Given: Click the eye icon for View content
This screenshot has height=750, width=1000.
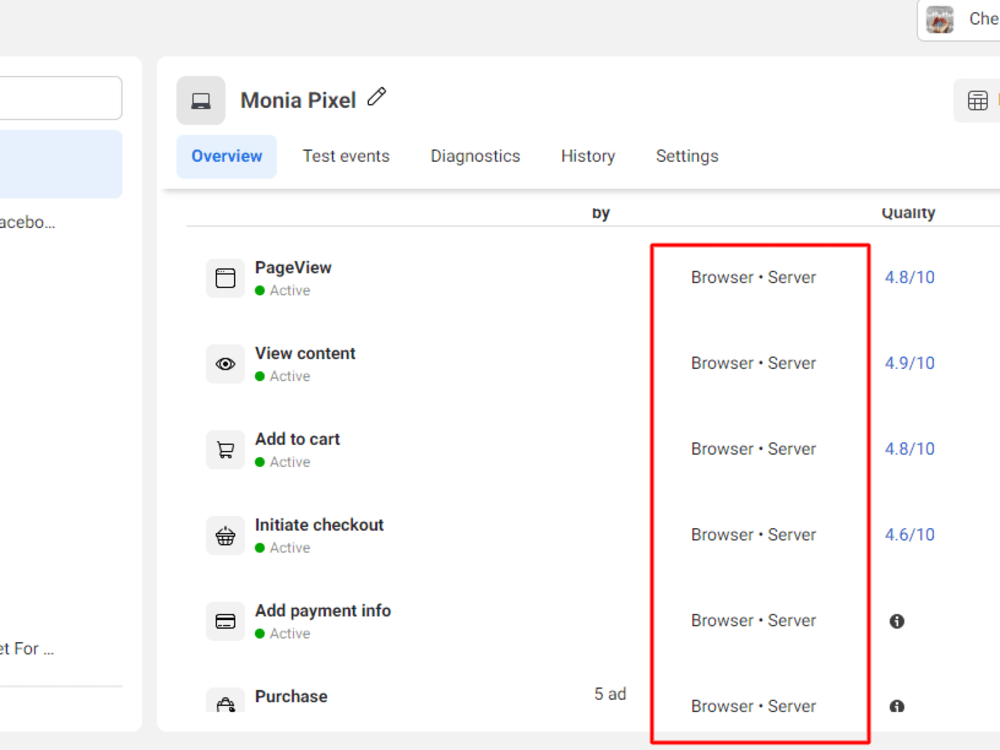Looking at the screenshot, I should click(225, 363).
